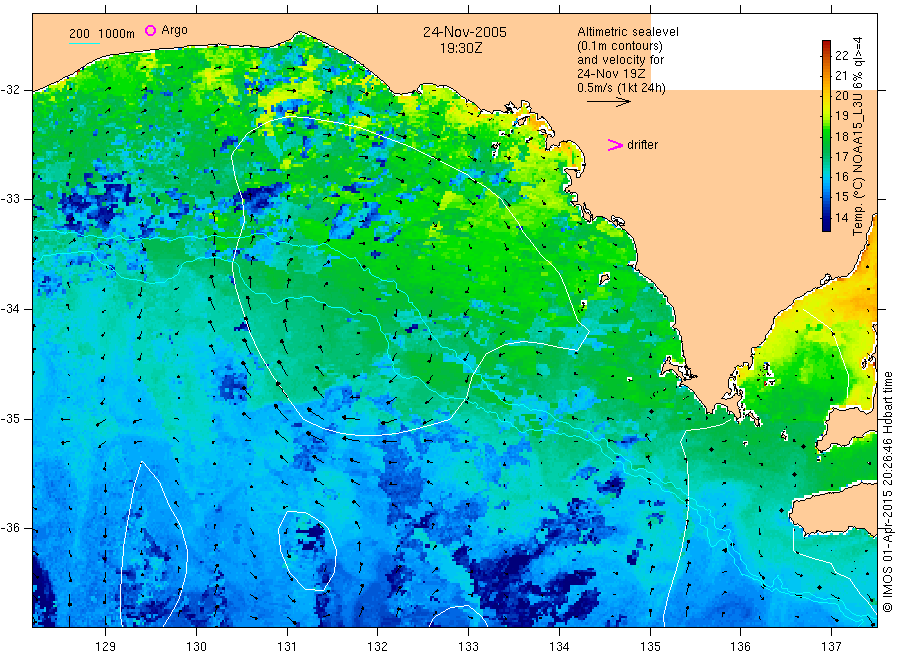Click the cyan depth contour legend line
Image resolution: width=900 pixels, height=660 pixels.
84,42
